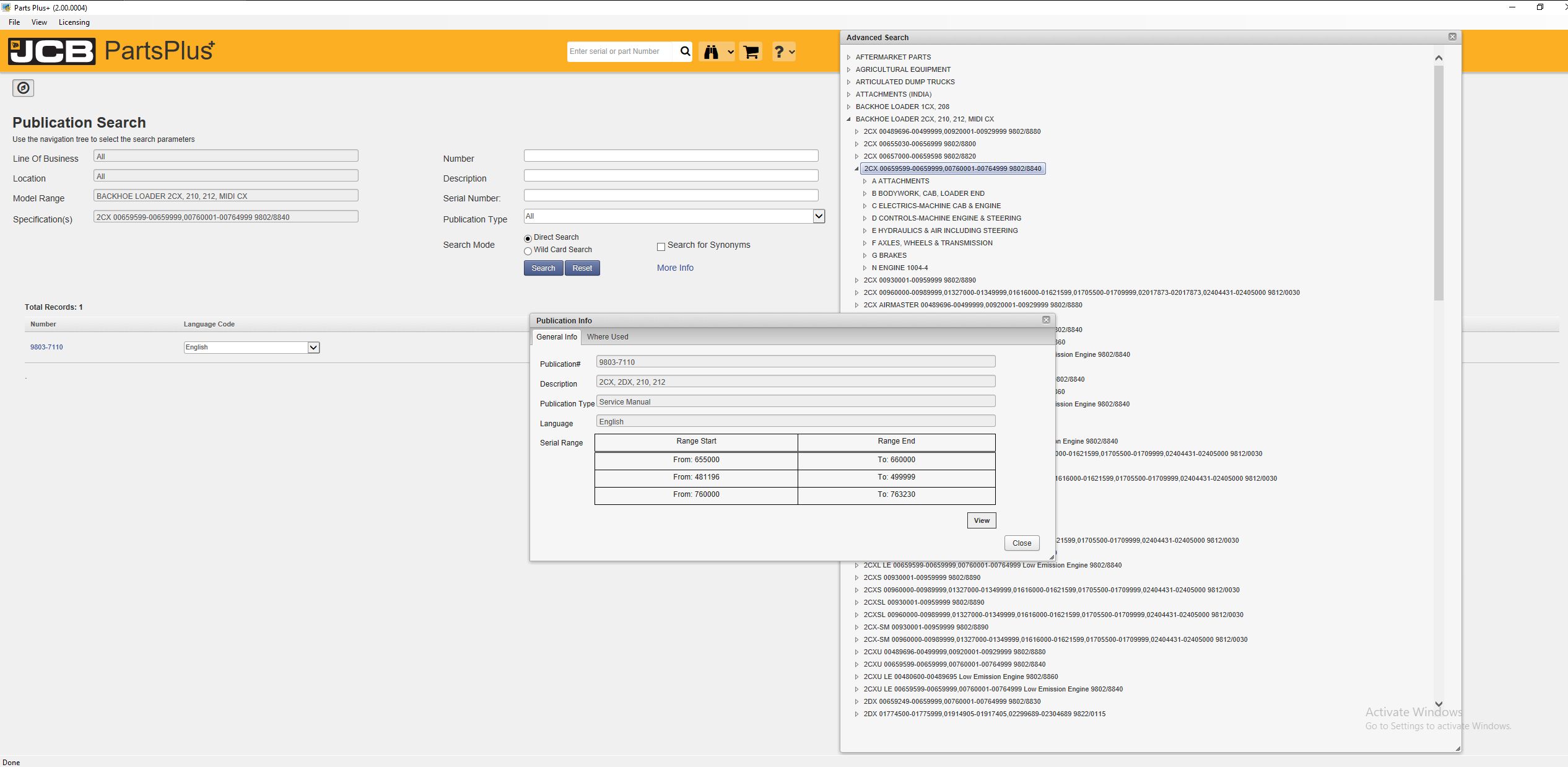Click the search magnifier icon

(x=685, y=51)
